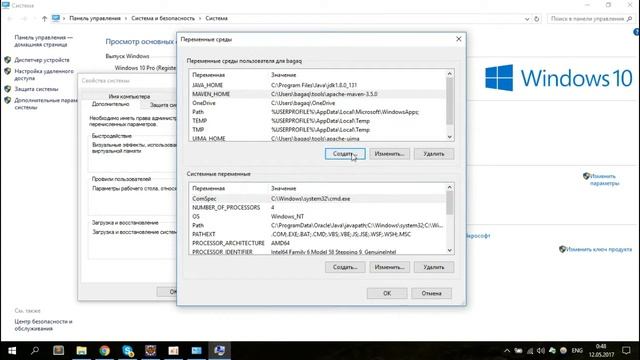Click Изменить ключ продукта link

click(x=599, y=249)
